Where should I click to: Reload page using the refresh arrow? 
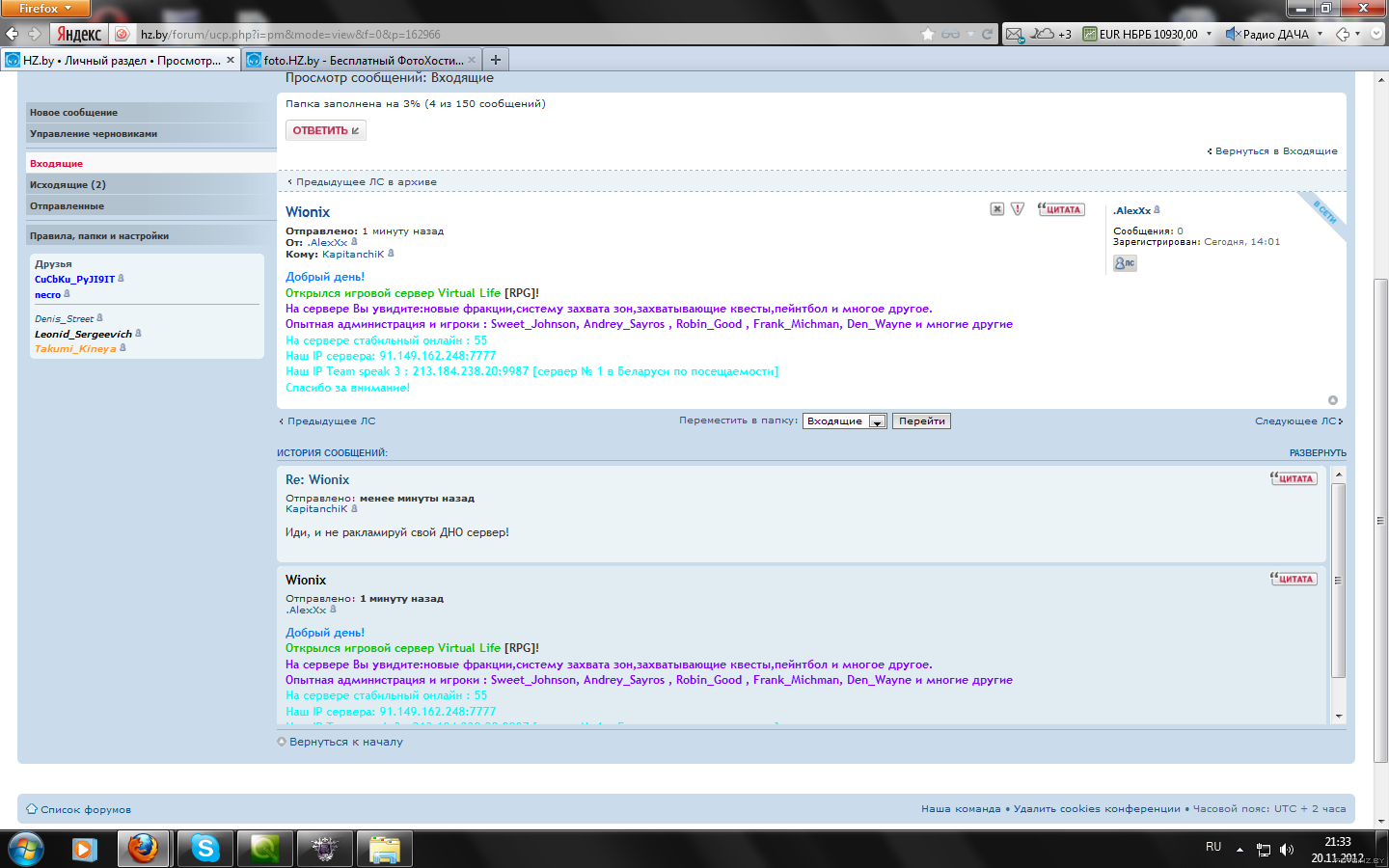point(987,34)
